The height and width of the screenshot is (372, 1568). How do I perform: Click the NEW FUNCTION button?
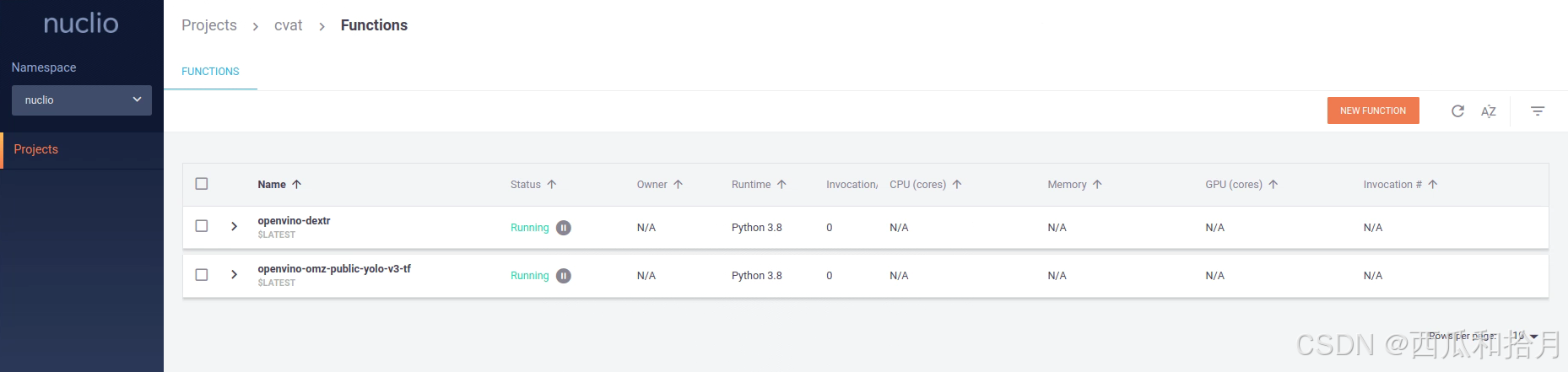1372,111
